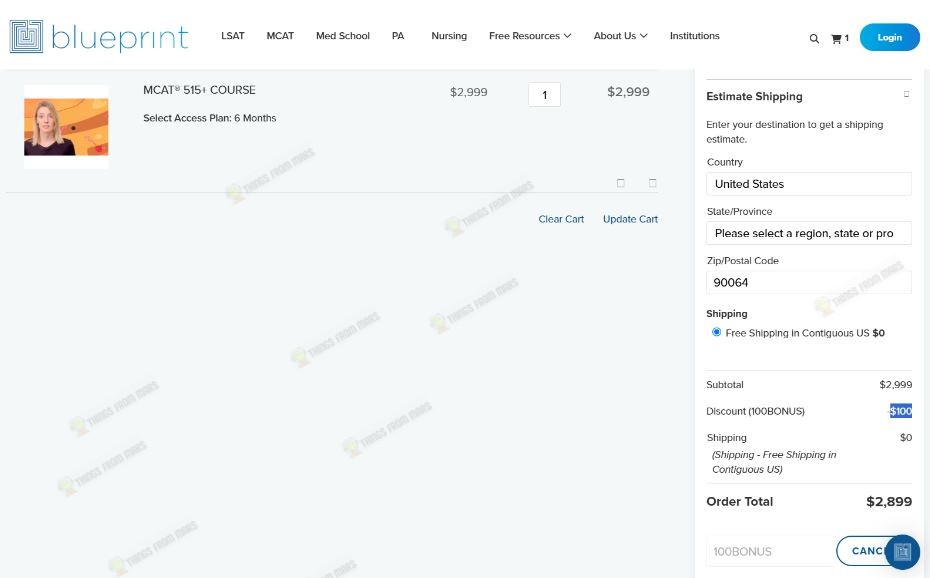Go to the MCAT menu item
The width and height of the screenshot is (930, 578).
coord(280,36)
